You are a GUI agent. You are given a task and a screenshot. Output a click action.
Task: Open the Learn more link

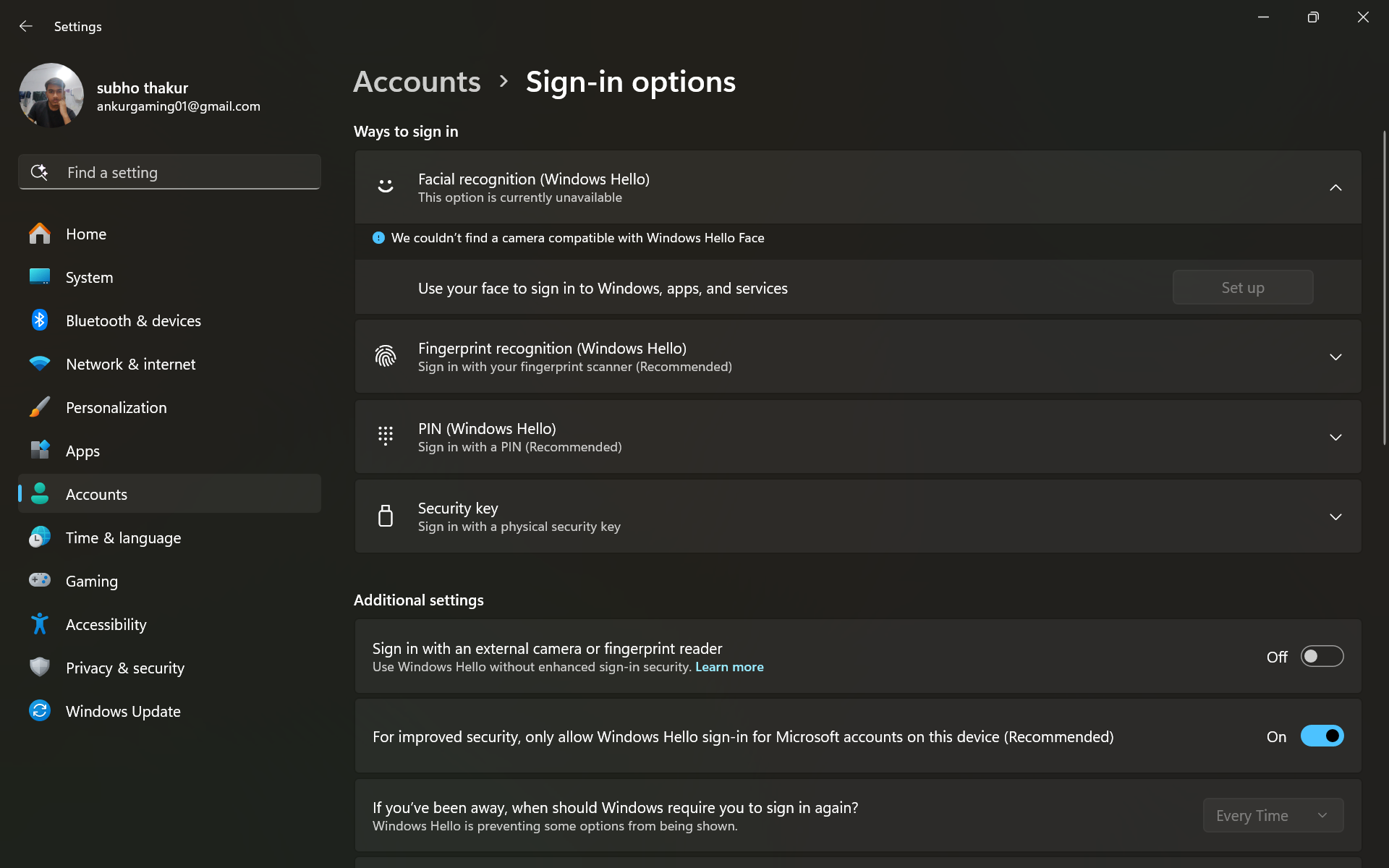pyautogui.click(x=729, y=667)
